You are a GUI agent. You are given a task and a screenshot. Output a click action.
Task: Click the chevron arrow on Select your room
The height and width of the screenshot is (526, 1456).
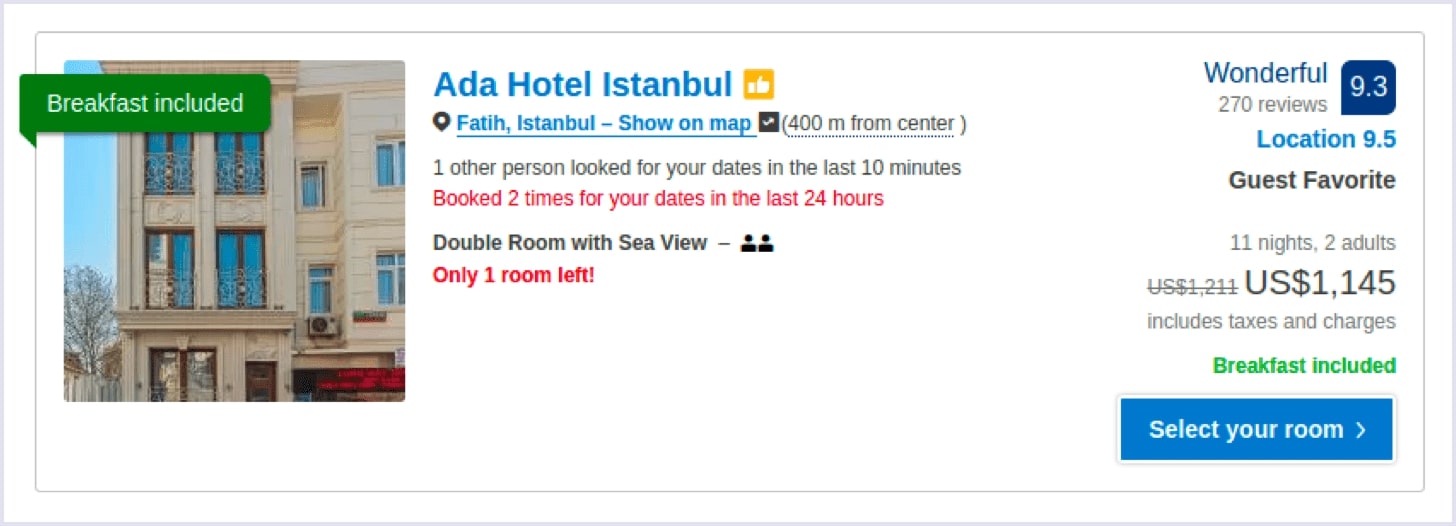[x=1360, y=430]
